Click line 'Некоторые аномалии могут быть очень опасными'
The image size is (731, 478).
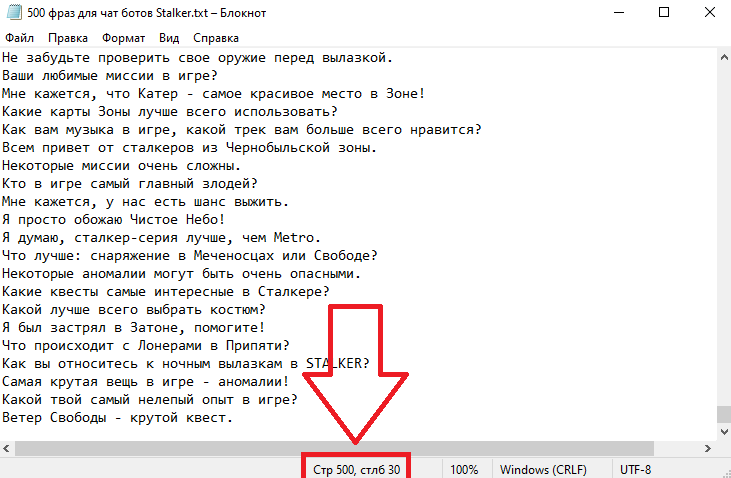tap(181, 274)
